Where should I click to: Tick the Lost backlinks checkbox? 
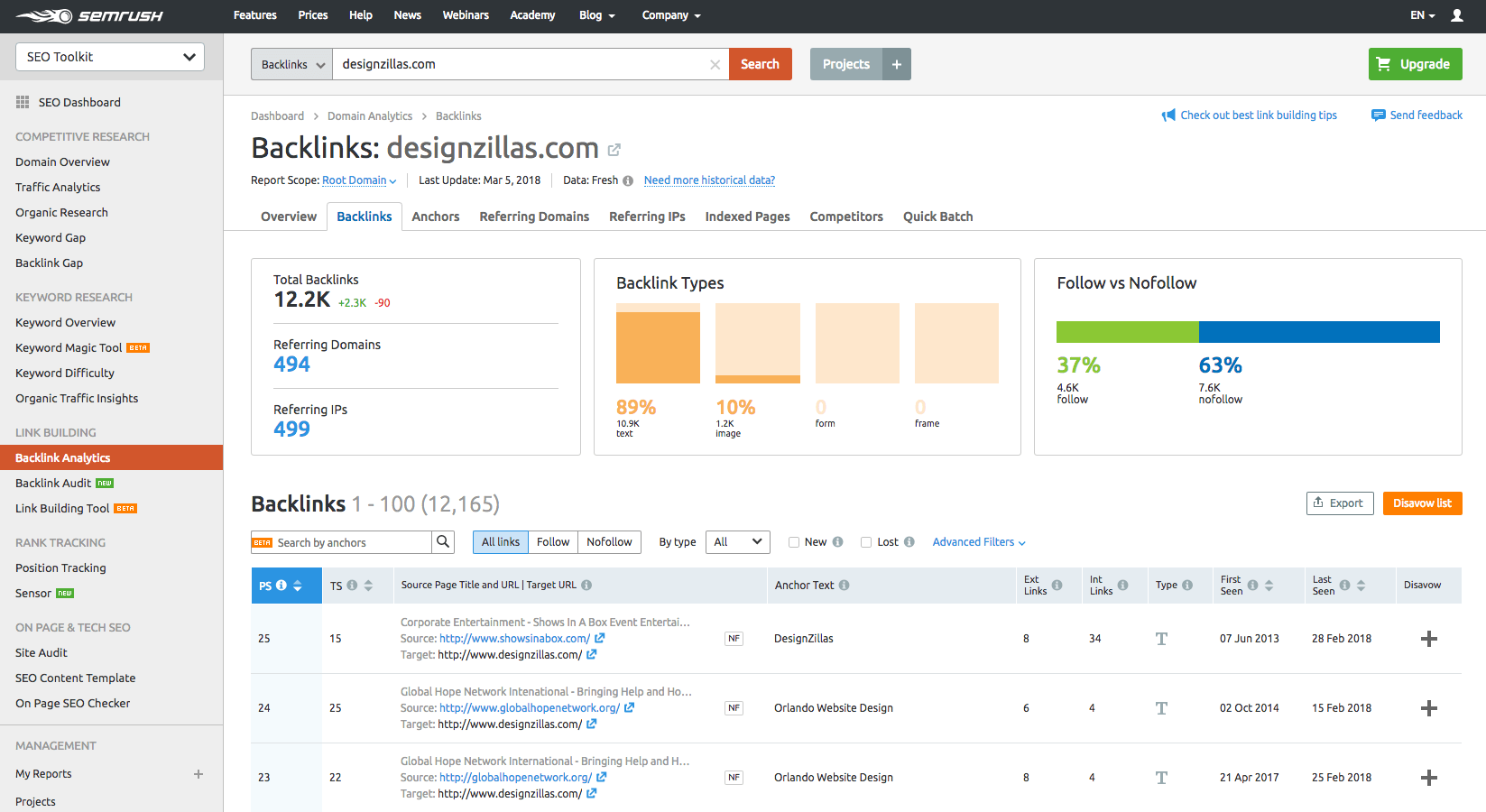[866, 542]
